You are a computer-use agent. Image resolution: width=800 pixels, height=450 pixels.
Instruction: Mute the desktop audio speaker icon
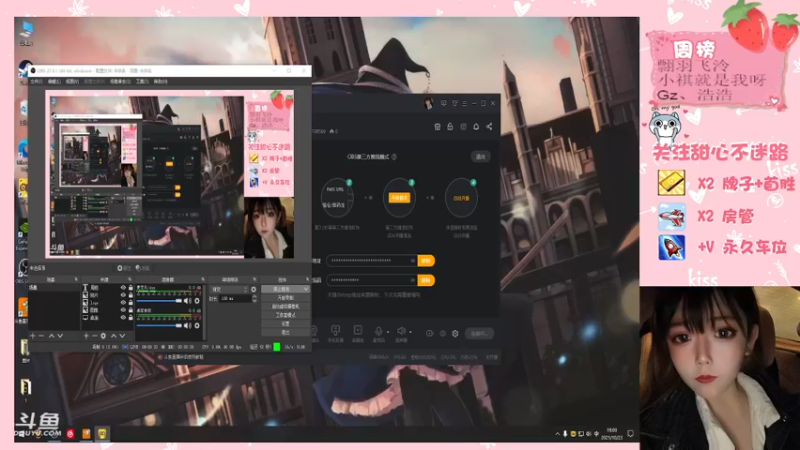187,326
